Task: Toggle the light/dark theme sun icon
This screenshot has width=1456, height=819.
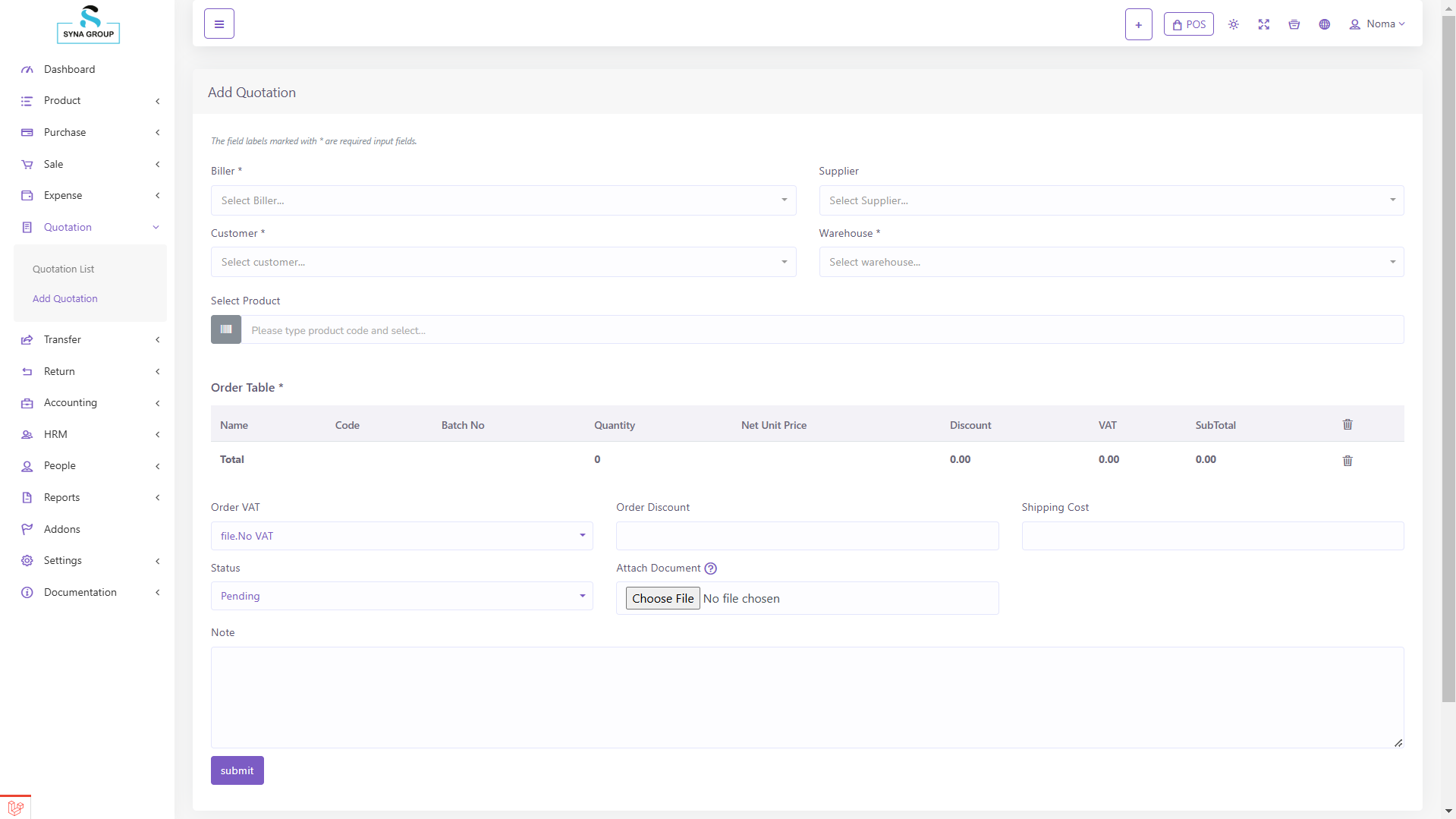Action: point(1233,24)
